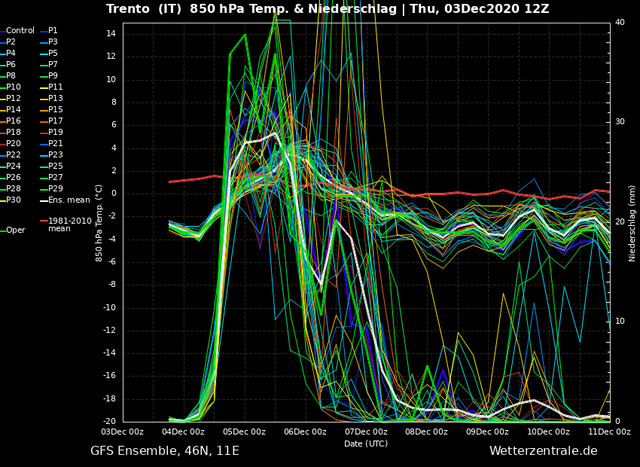Click the P14 legend entry

(x=11, y=109)
